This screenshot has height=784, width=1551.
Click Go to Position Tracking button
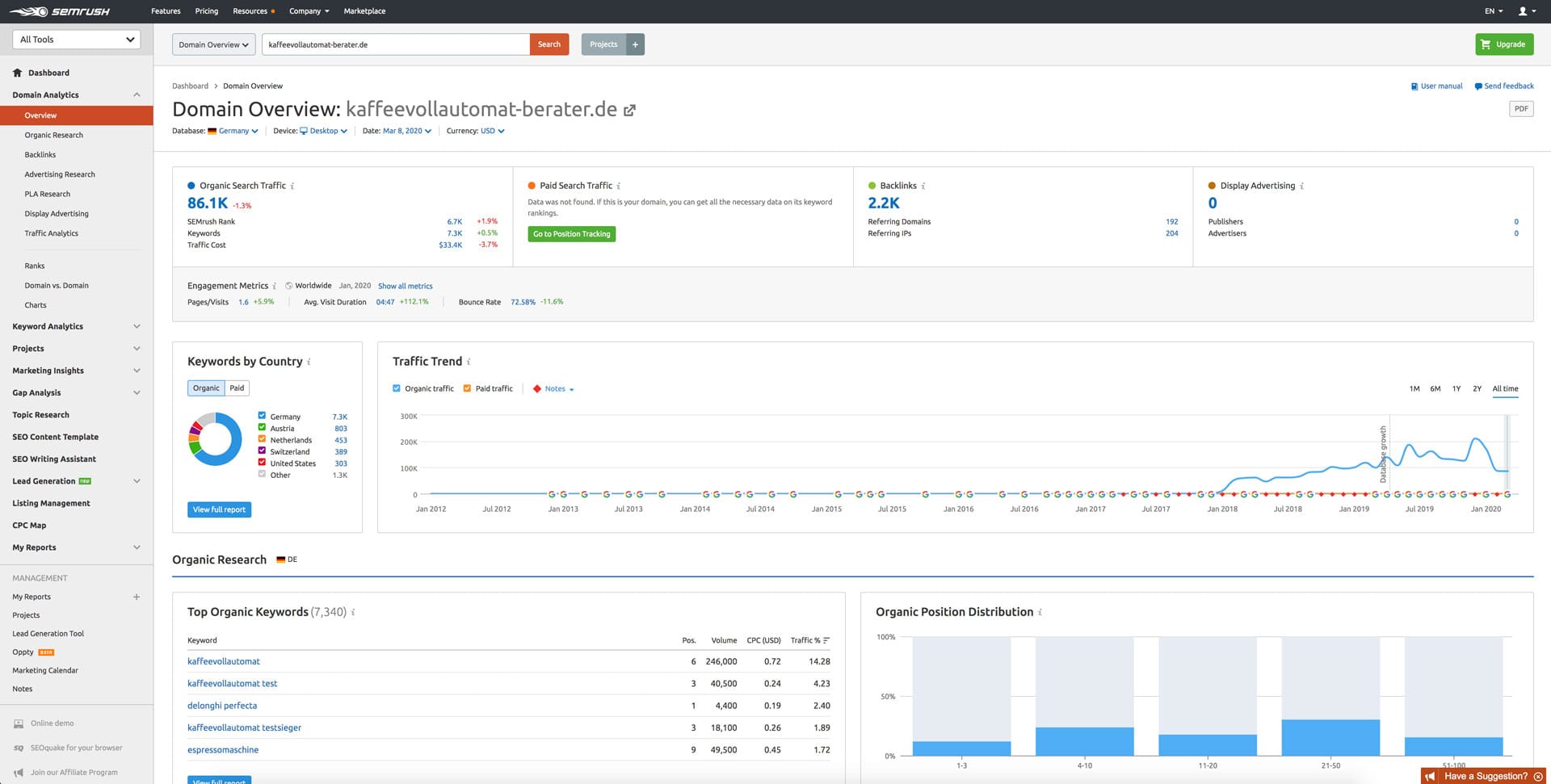[572, 234]
